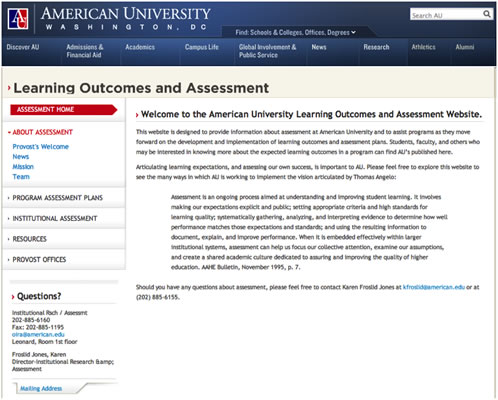The image size is (498, 400).
Task: Open the Mailing Address tab
Action: click(41, 388)
